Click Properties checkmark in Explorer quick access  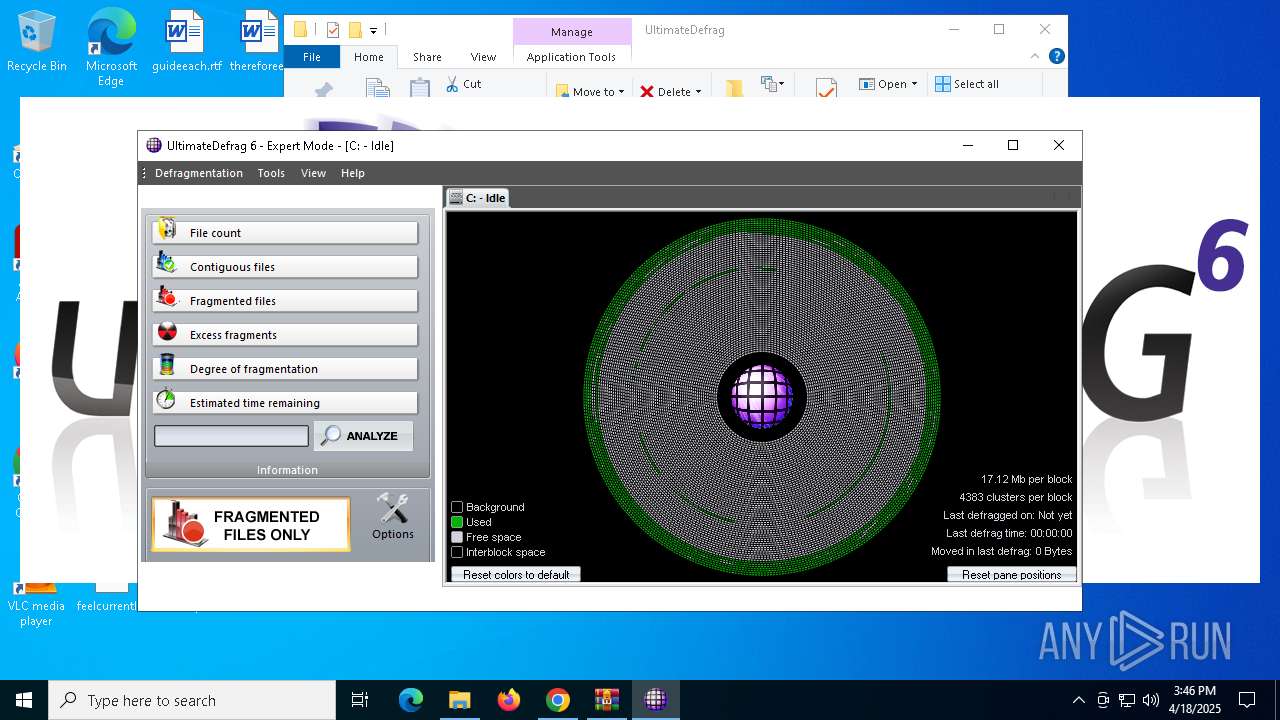(x=333, y=30)
